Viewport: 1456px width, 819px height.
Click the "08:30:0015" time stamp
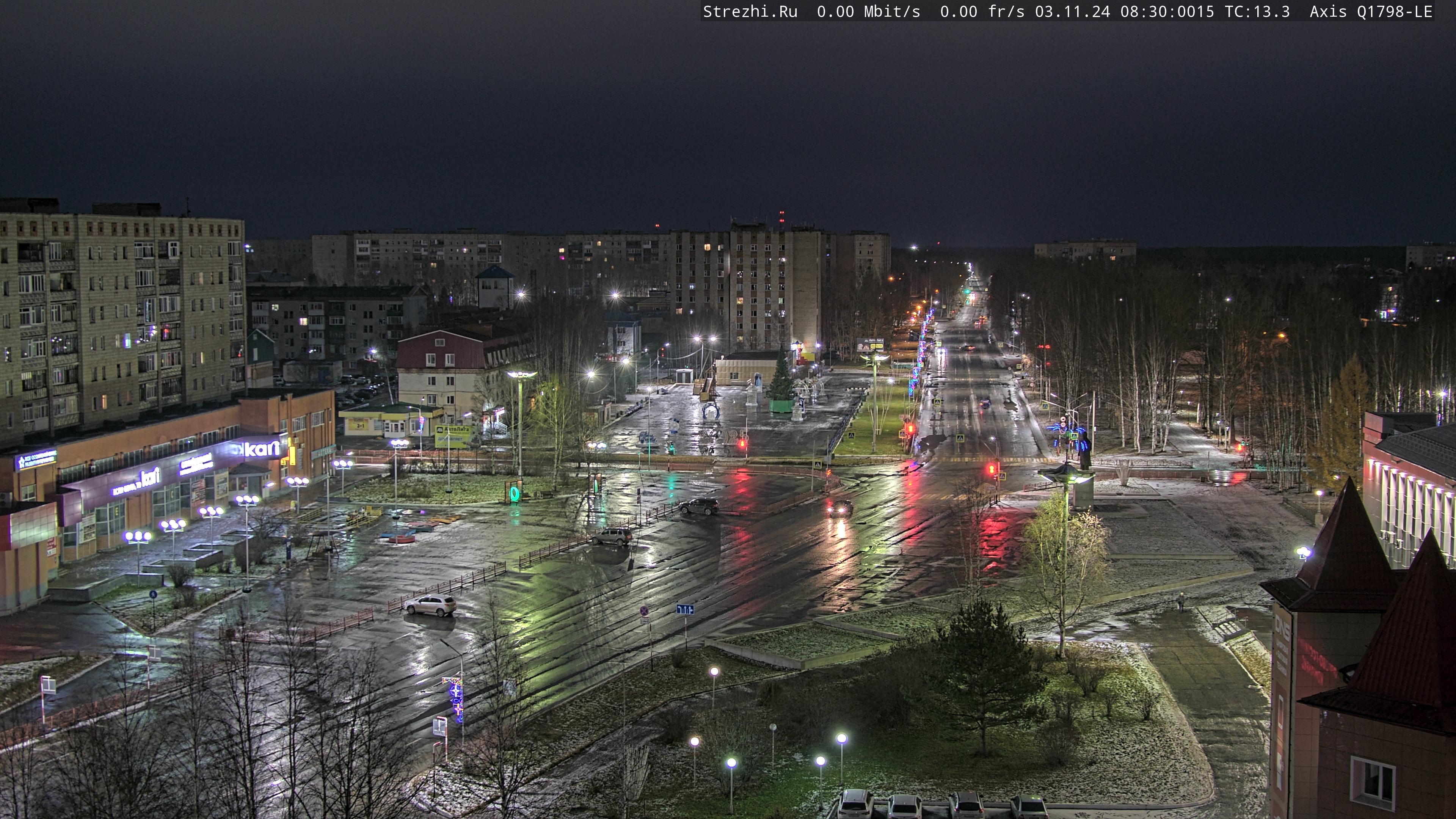[x=1167, y=12]
